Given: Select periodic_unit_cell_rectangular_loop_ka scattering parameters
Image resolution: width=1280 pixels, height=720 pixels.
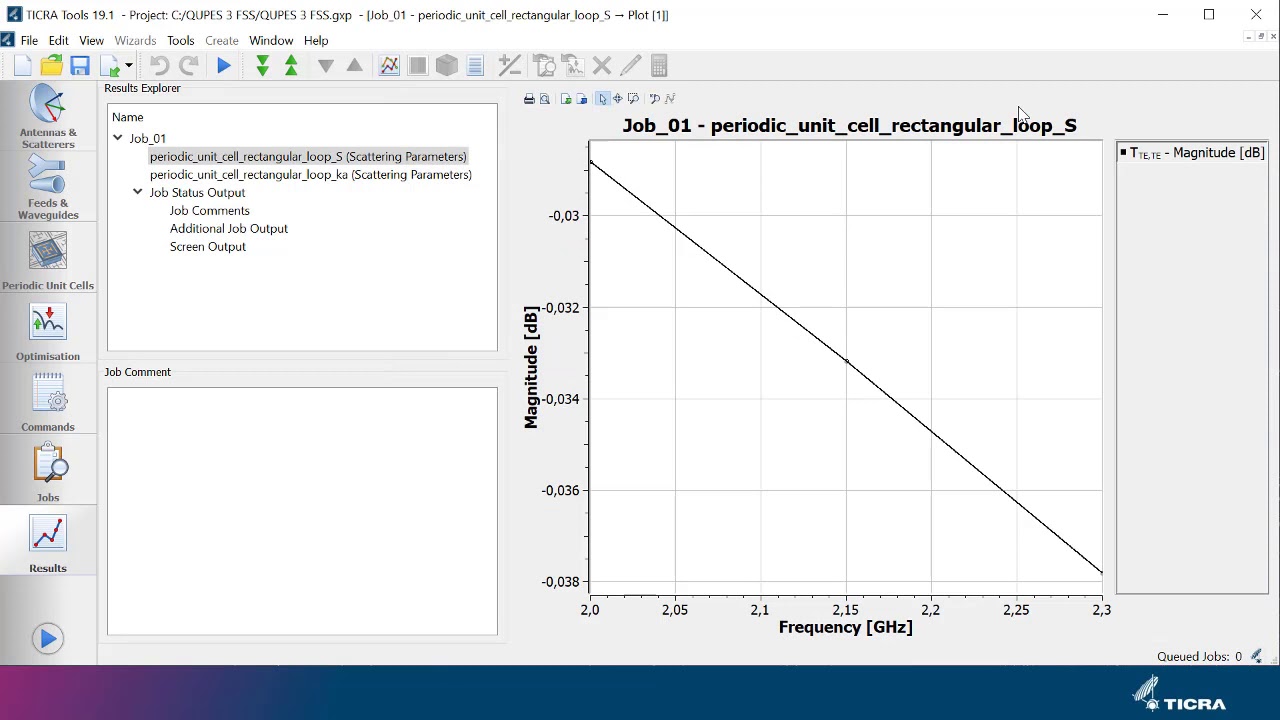Looking at the screenshot, I should (x=311, y=175).
